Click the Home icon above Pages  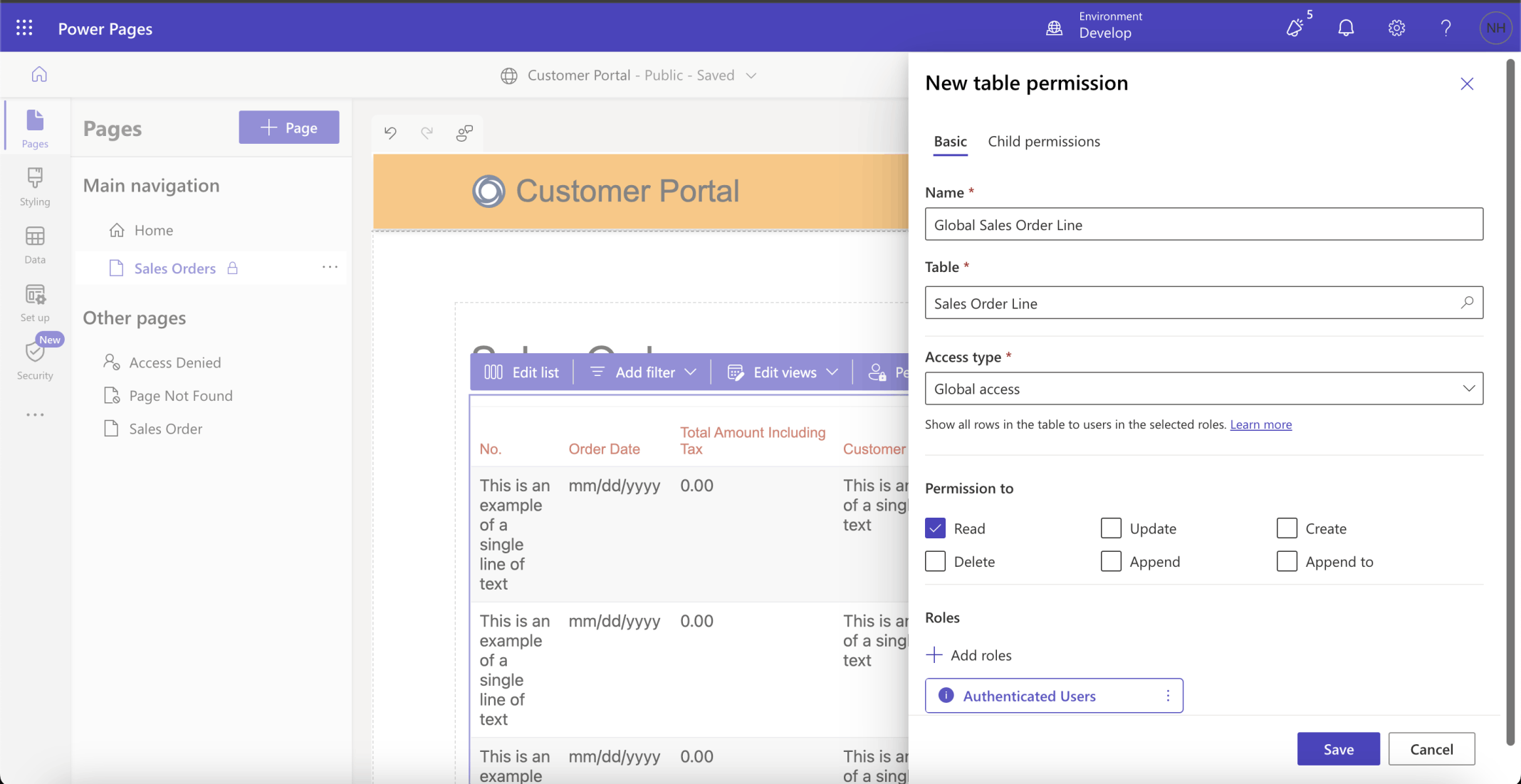pyautogui.click(x=39, y=74)
